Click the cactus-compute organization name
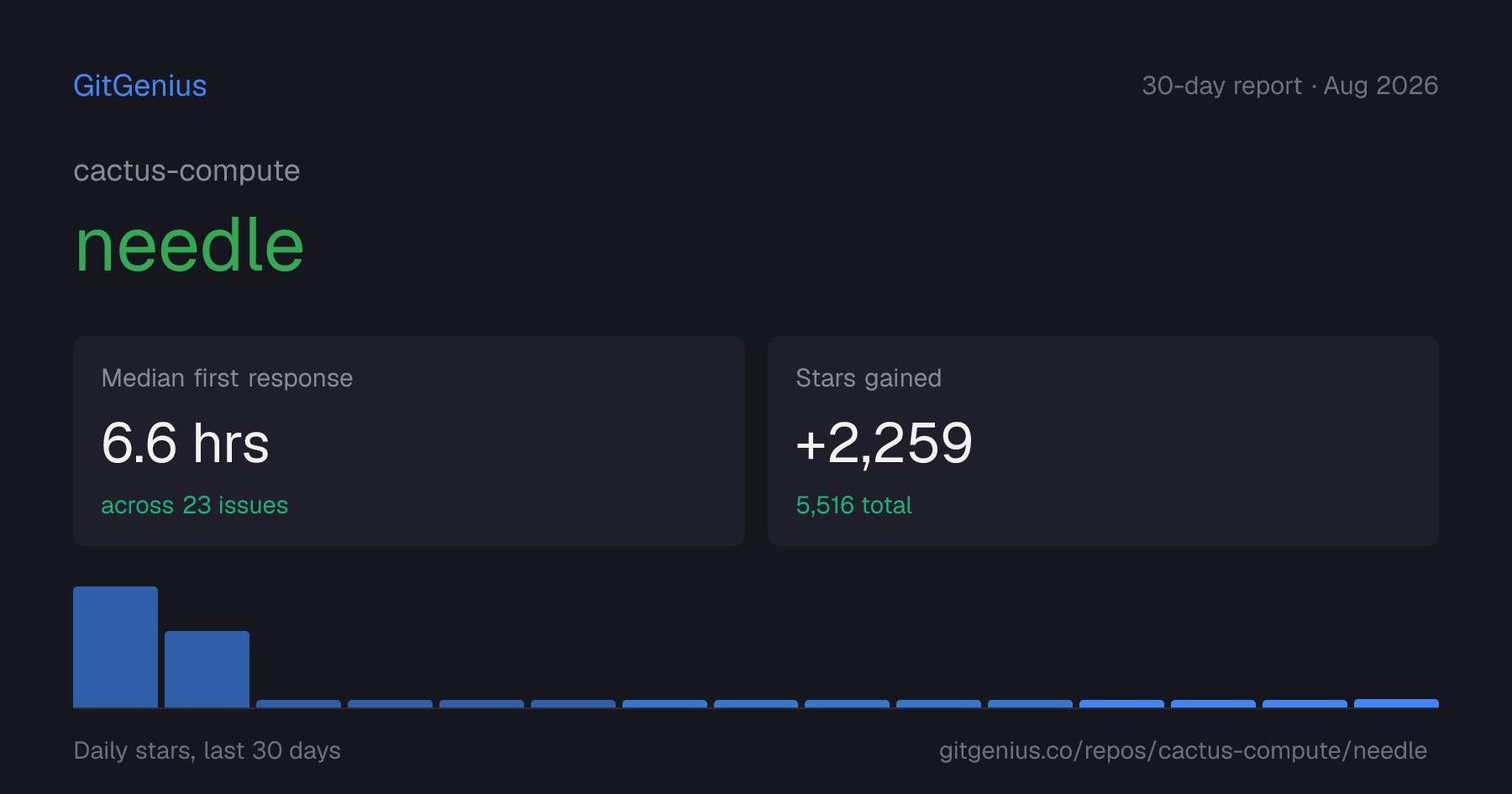 click(x=186, y=171)
